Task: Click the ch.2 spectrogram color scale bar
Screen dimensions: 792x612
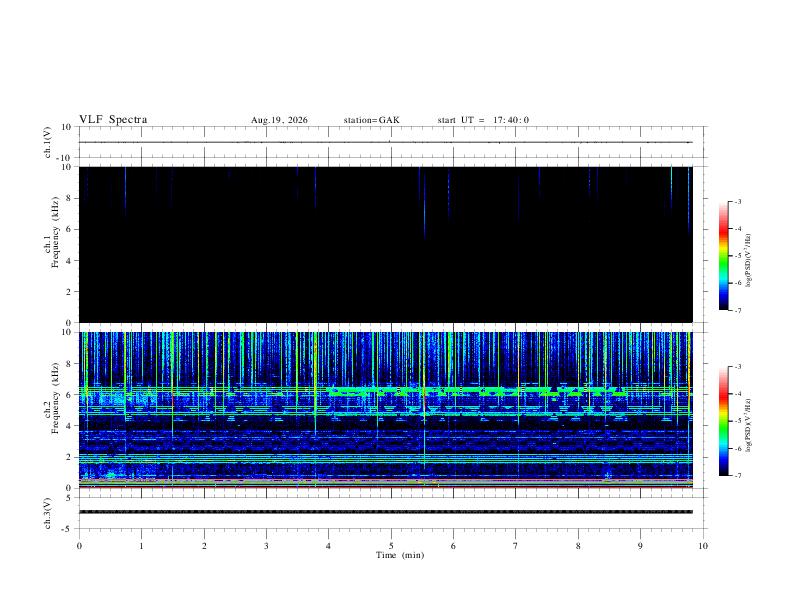Action: point(723,421)
